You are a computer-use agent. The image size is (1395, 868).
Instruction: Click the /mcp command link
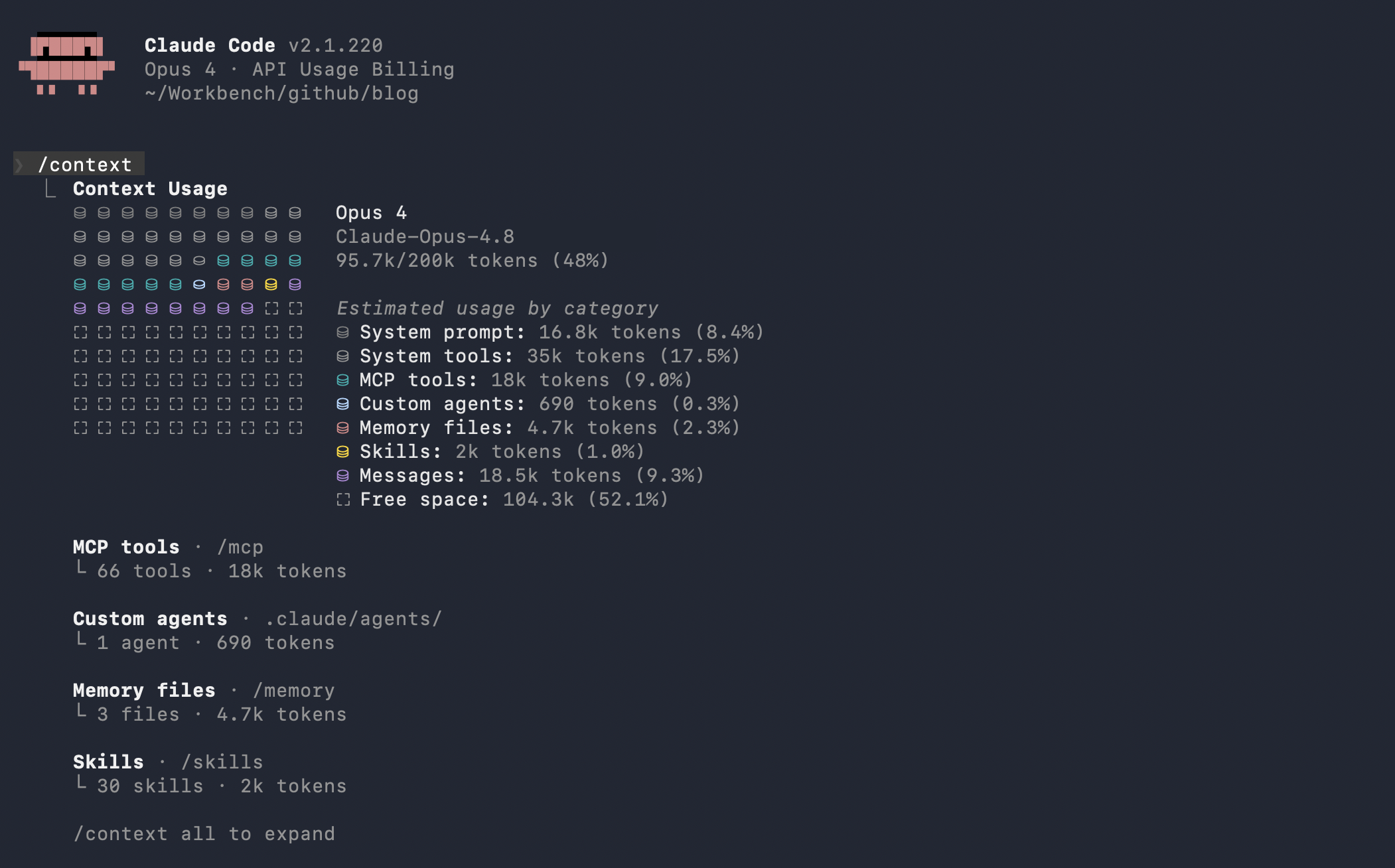click(240, 547)
